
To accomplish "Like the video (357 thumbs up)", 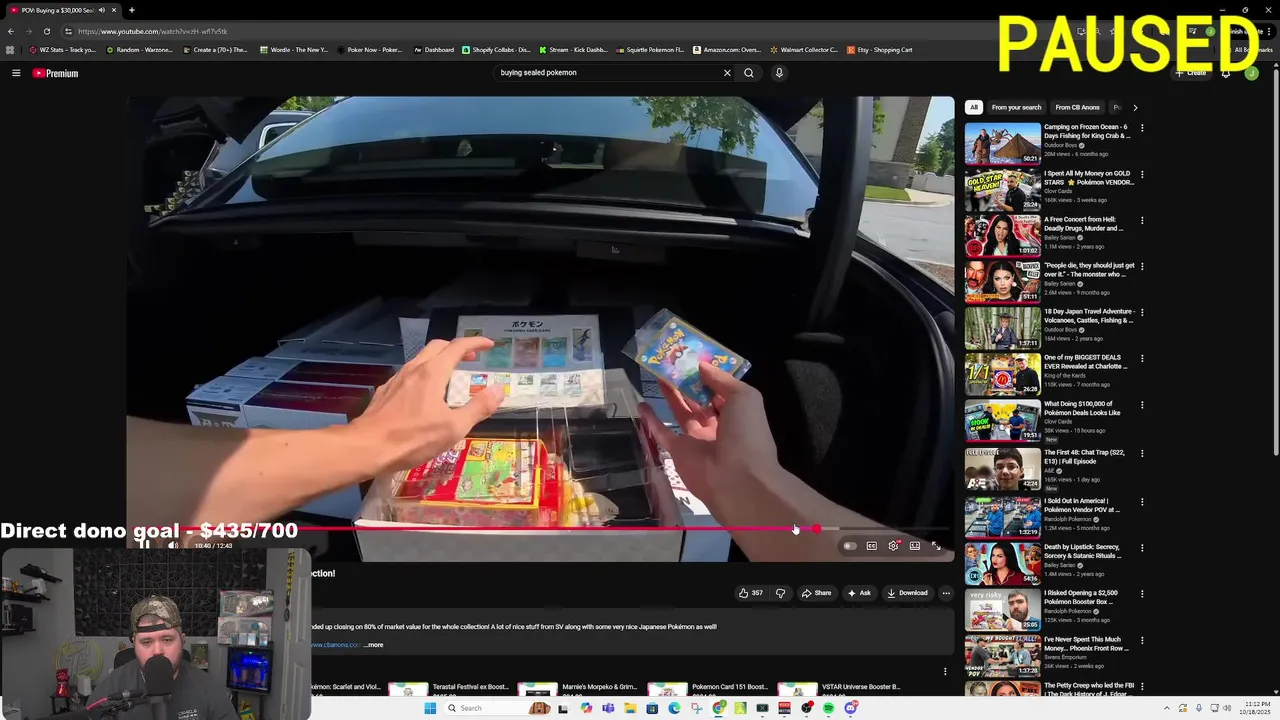I will pos(750,593).
